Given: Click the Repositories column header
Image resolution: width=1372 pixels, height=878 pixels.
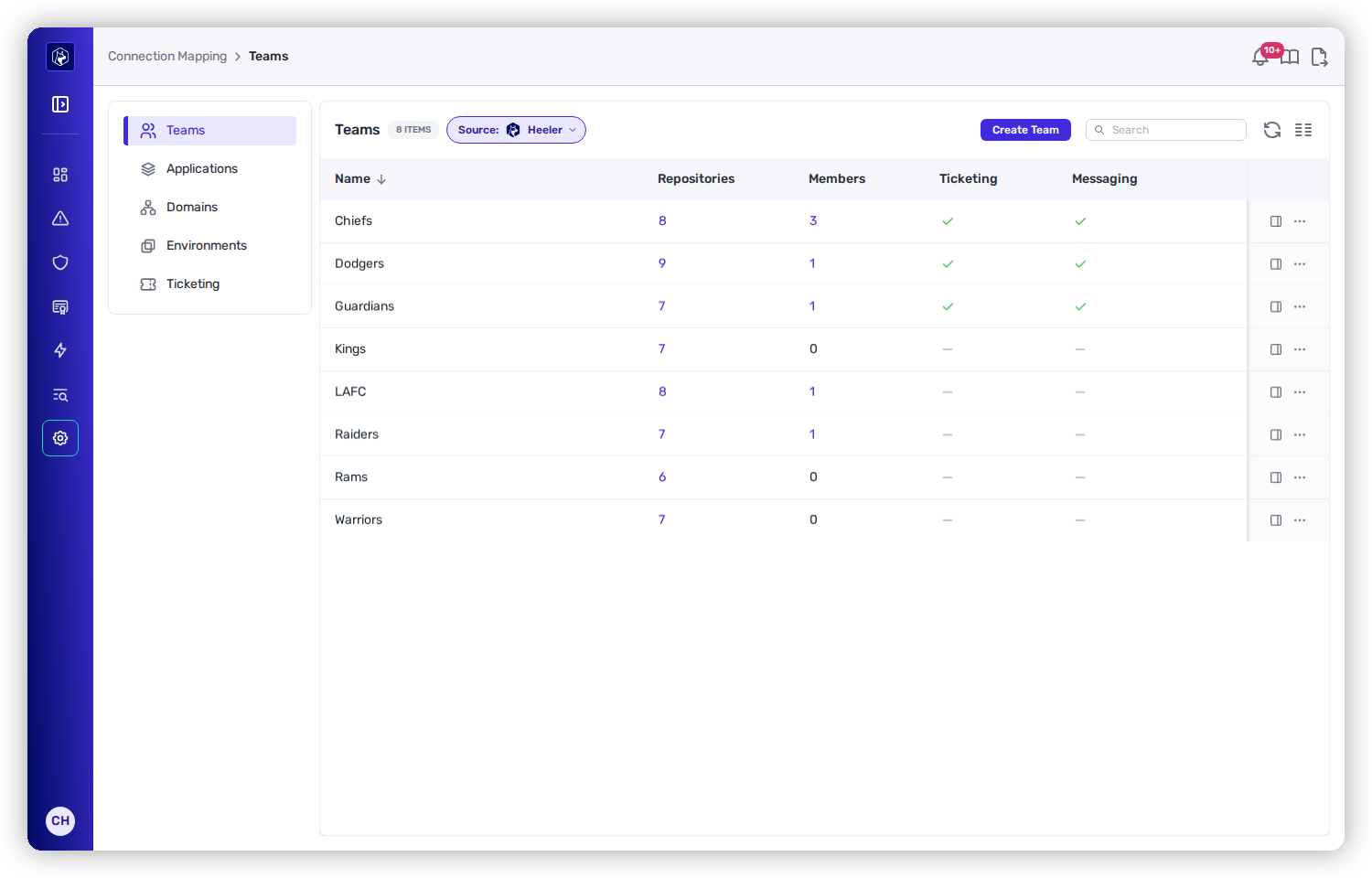Looking at the screenshot, I should (696, 179).
